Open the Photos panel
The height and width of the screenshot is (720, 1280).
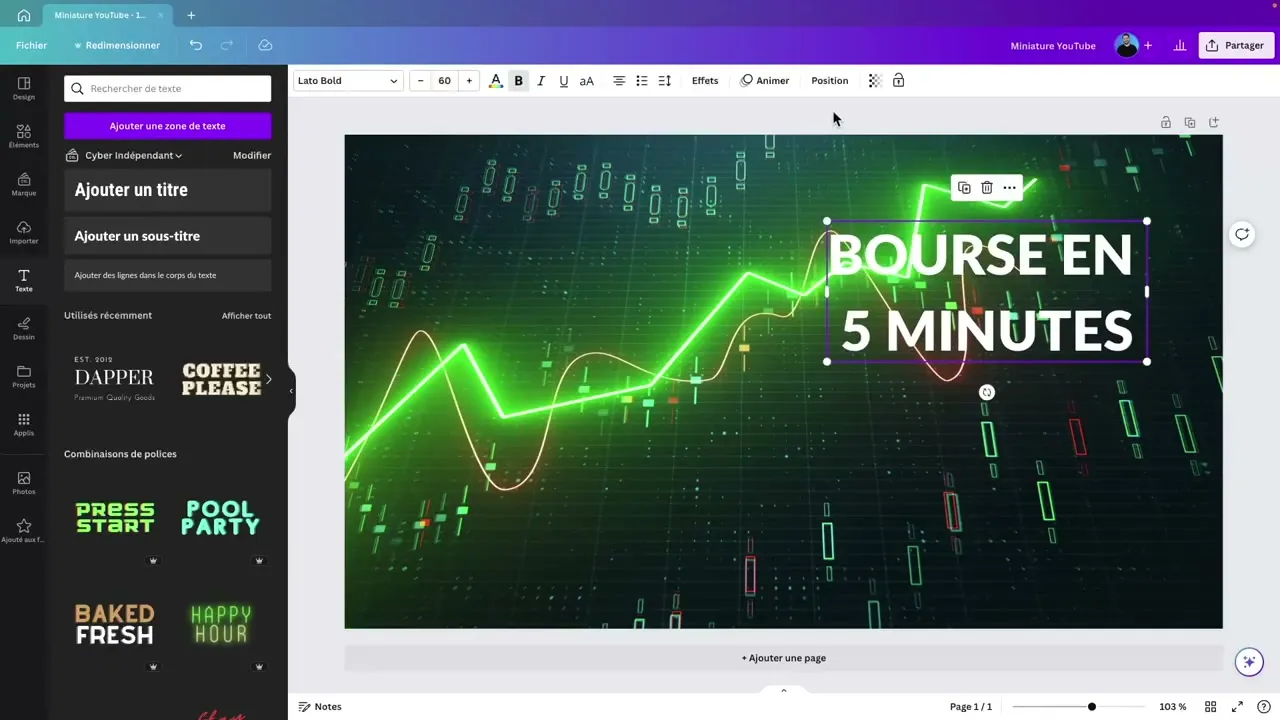[23, 484]
